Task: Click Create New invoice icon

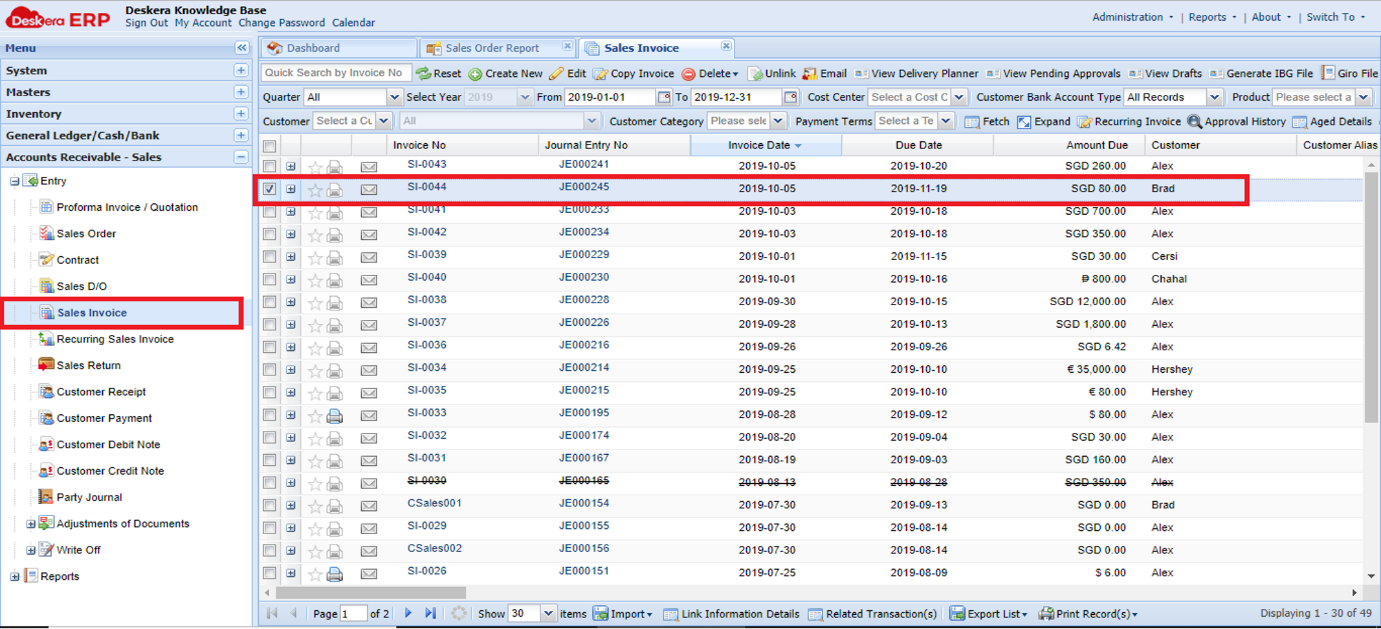Action: point(475,74)
